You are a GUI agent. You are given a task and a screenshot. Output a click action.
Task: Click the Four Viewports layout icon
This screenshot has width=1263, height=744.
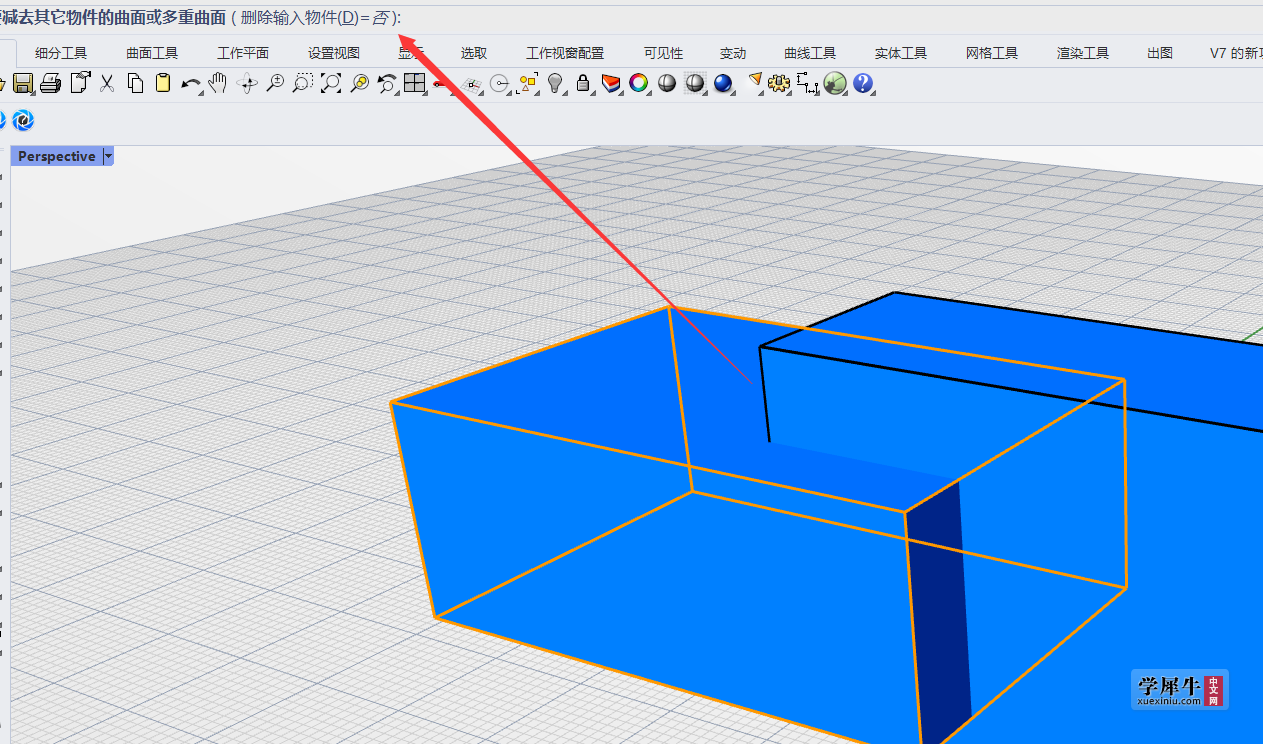click(x=415, y=84)
